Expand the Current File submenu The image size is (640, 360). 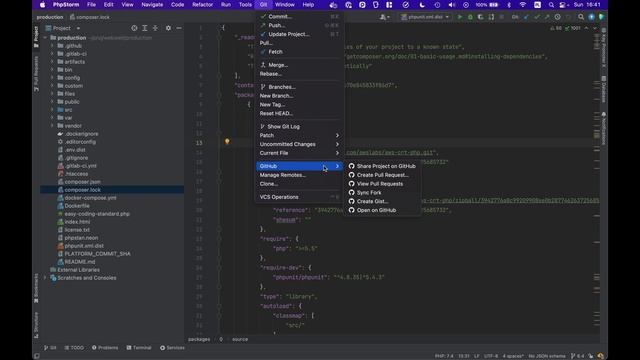click(x=299, y=153)
